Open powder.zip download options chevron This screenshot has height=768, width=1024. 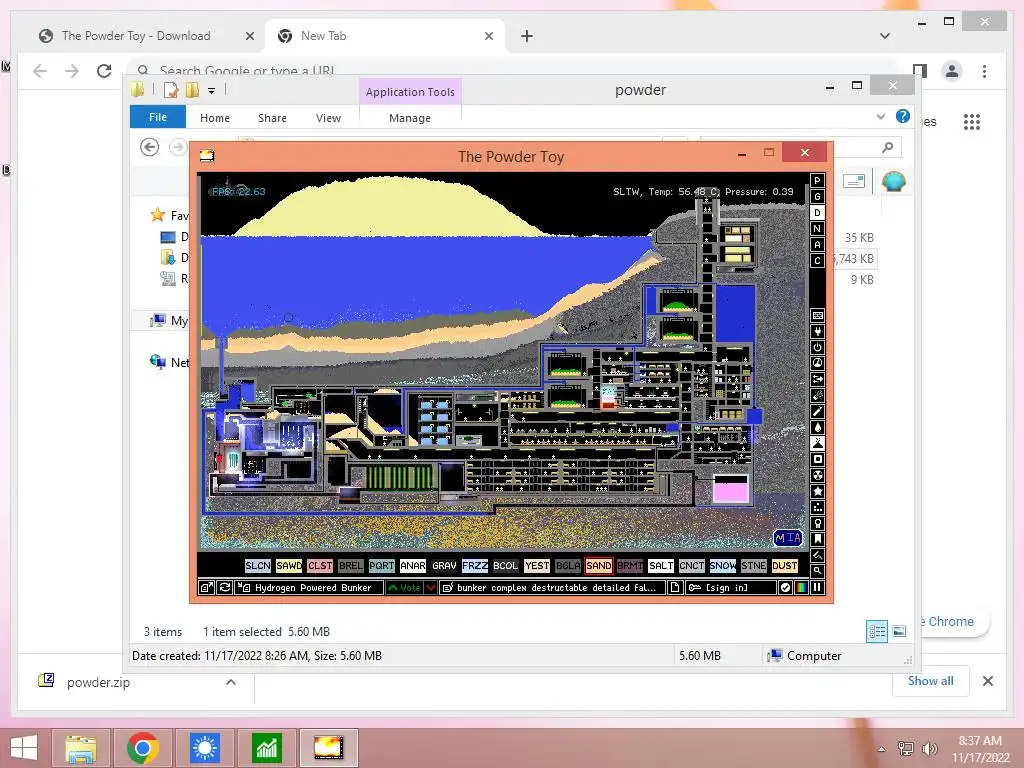pyautogui.click(x=231, y=682)
